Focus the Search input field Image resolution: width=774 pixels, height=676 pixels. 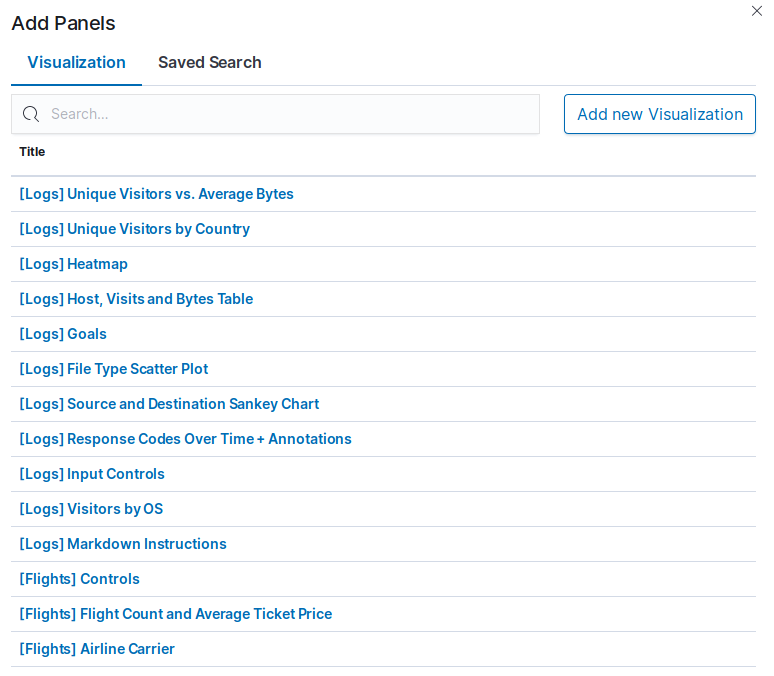(x=275, y=114)
